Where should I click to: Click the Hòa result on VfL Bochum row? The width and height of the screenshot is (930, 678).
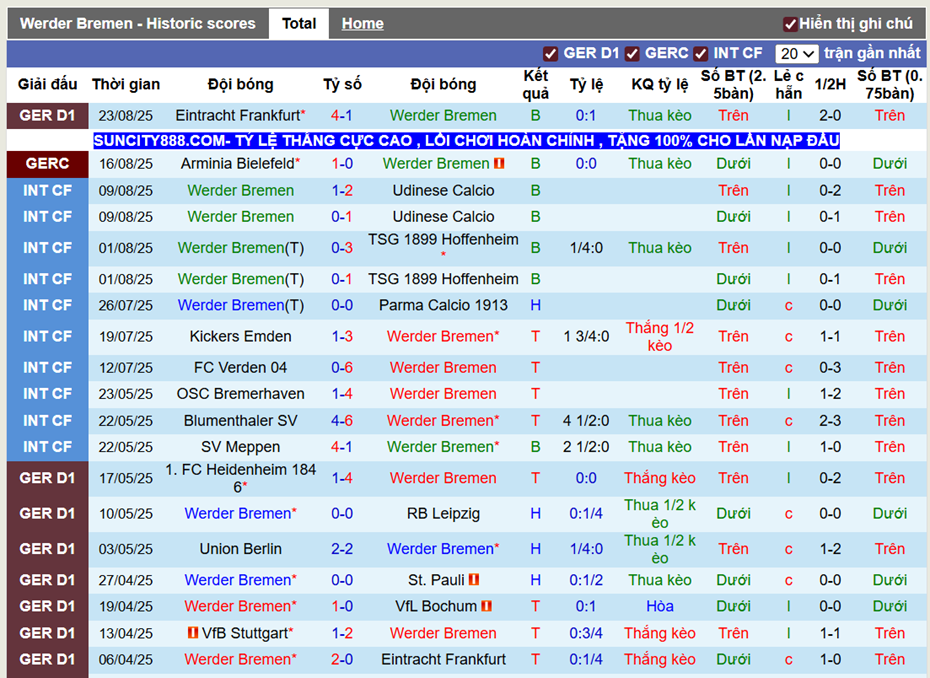pos(660,606)
